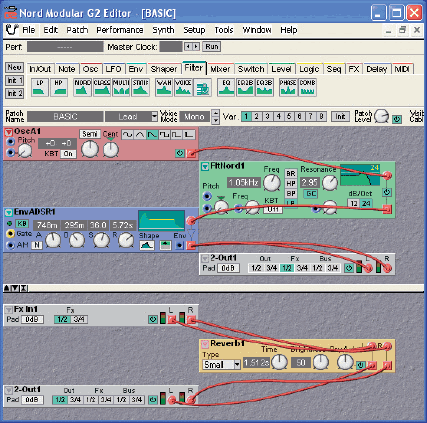The image size is (427, 423).
Task: Select the NORD filter module icon
Action: click(x=82, y=88)
